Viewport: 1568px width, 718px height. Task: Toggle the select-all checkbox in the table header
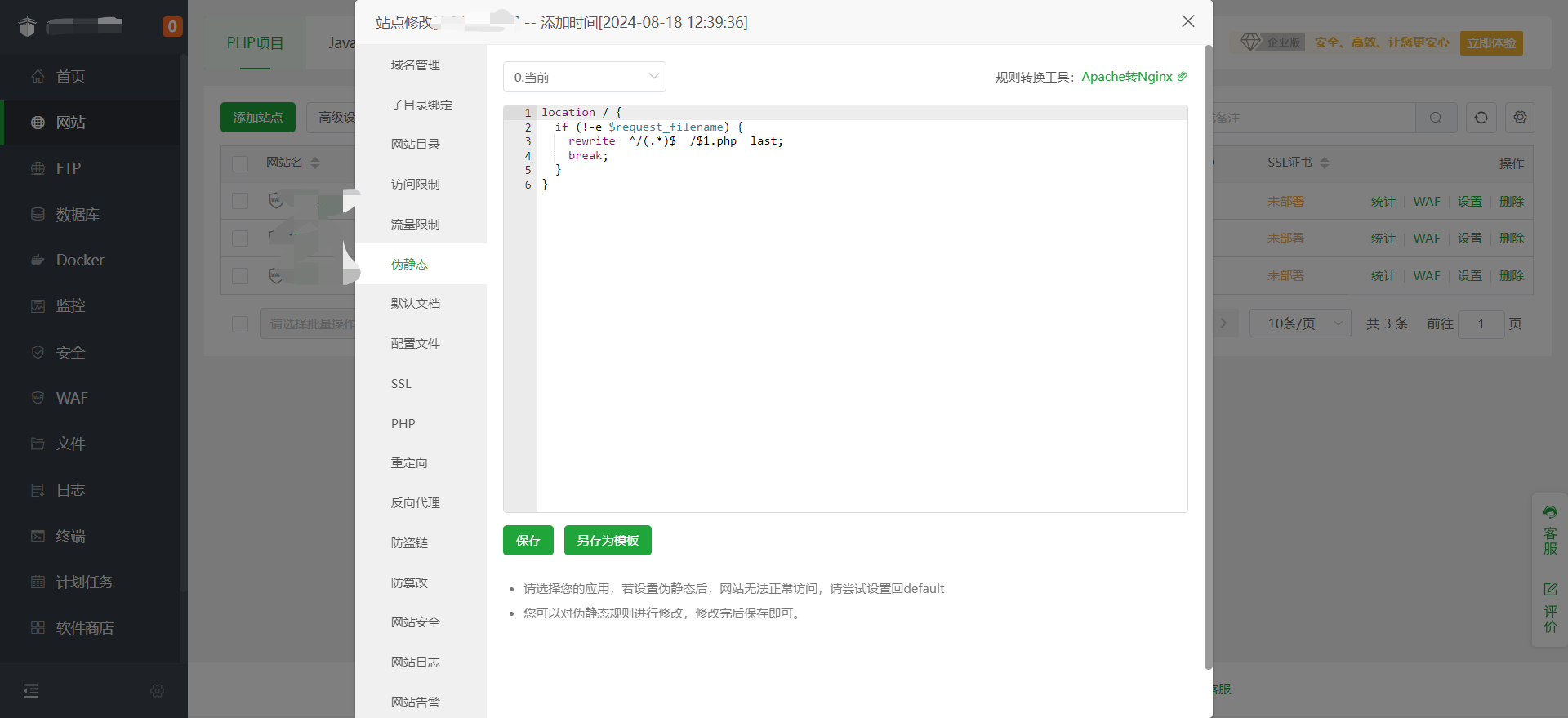pyautogui.click(x=240, y=163)
